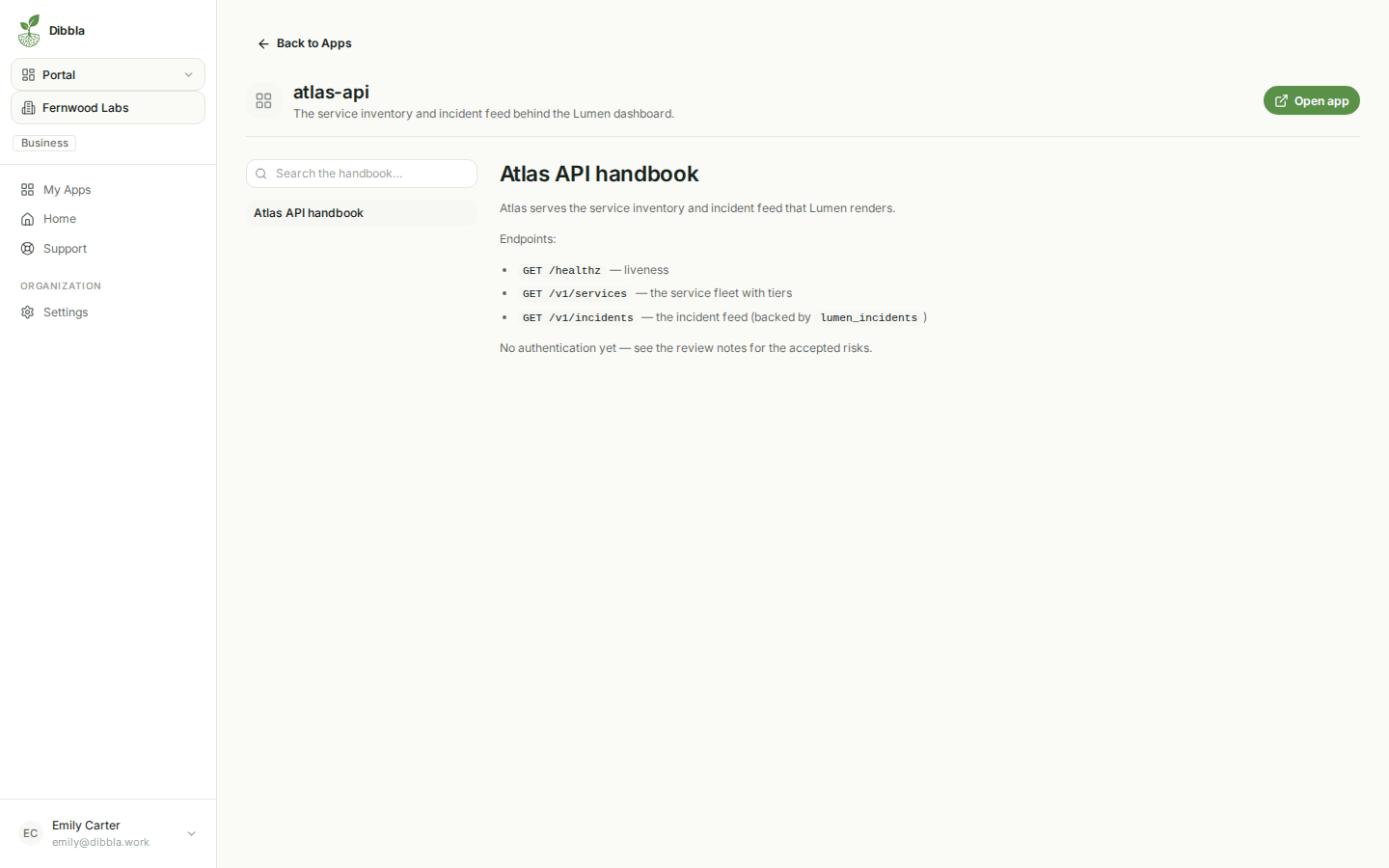1389x868 pixels.
Task: Click the Support lifebuoy icon
Action: [x=28, y=249]
